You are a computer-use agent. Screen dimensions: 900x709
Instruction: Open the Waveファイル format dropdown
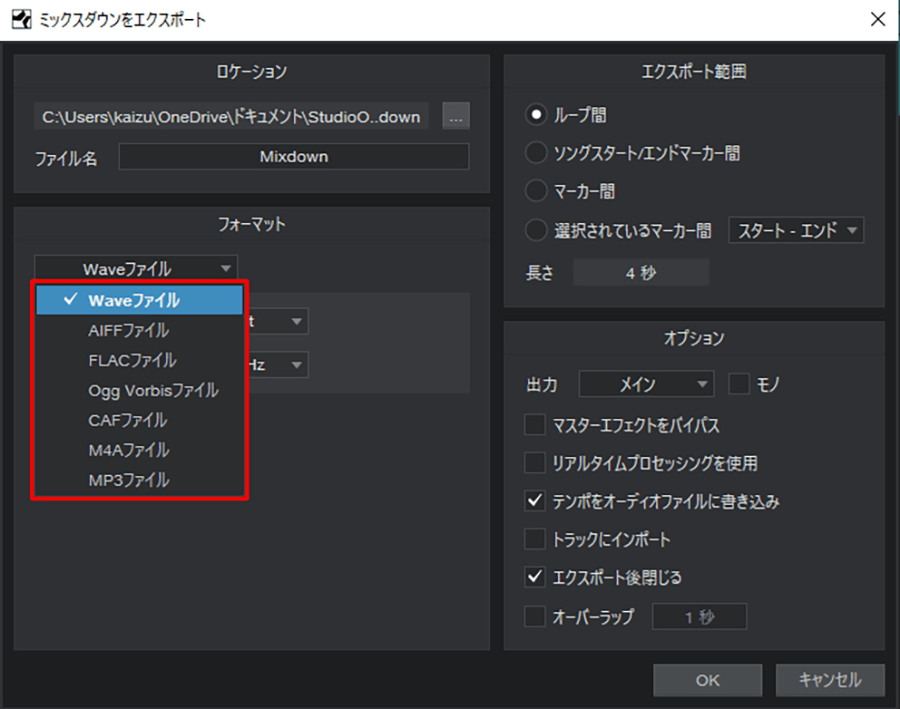coord(136,268)
